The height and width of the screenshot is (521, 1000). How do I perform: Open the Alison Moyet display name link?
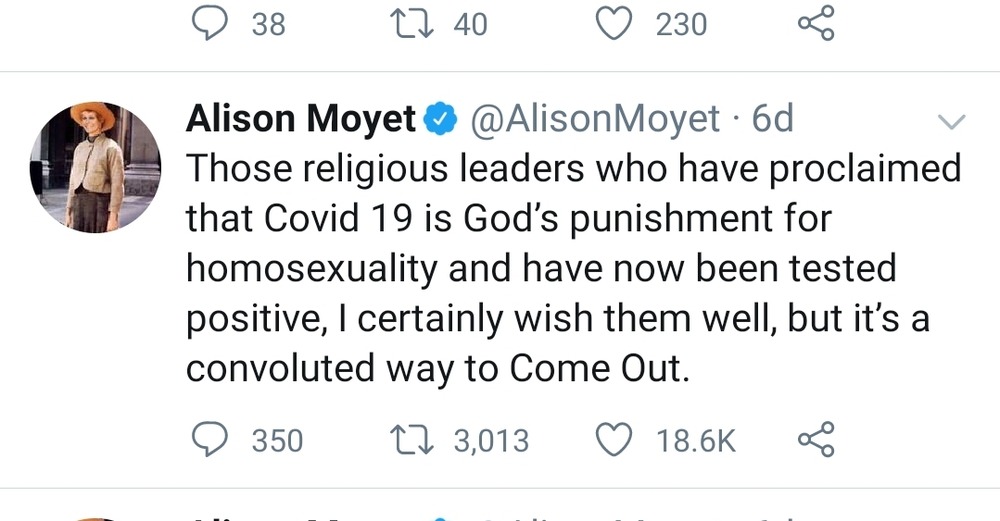click(x=301, y=120)
